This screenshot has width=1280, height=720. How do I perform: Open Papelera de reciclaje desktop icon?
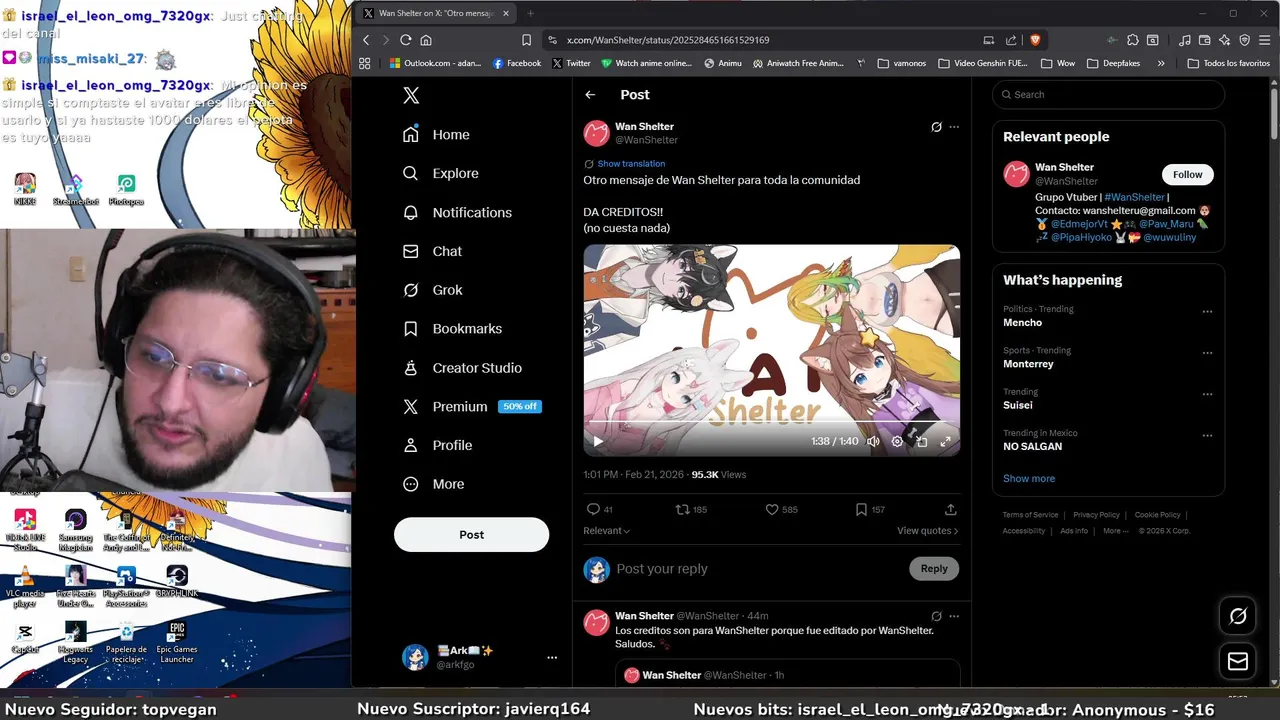pyautogui.click(x=126, y=642)
